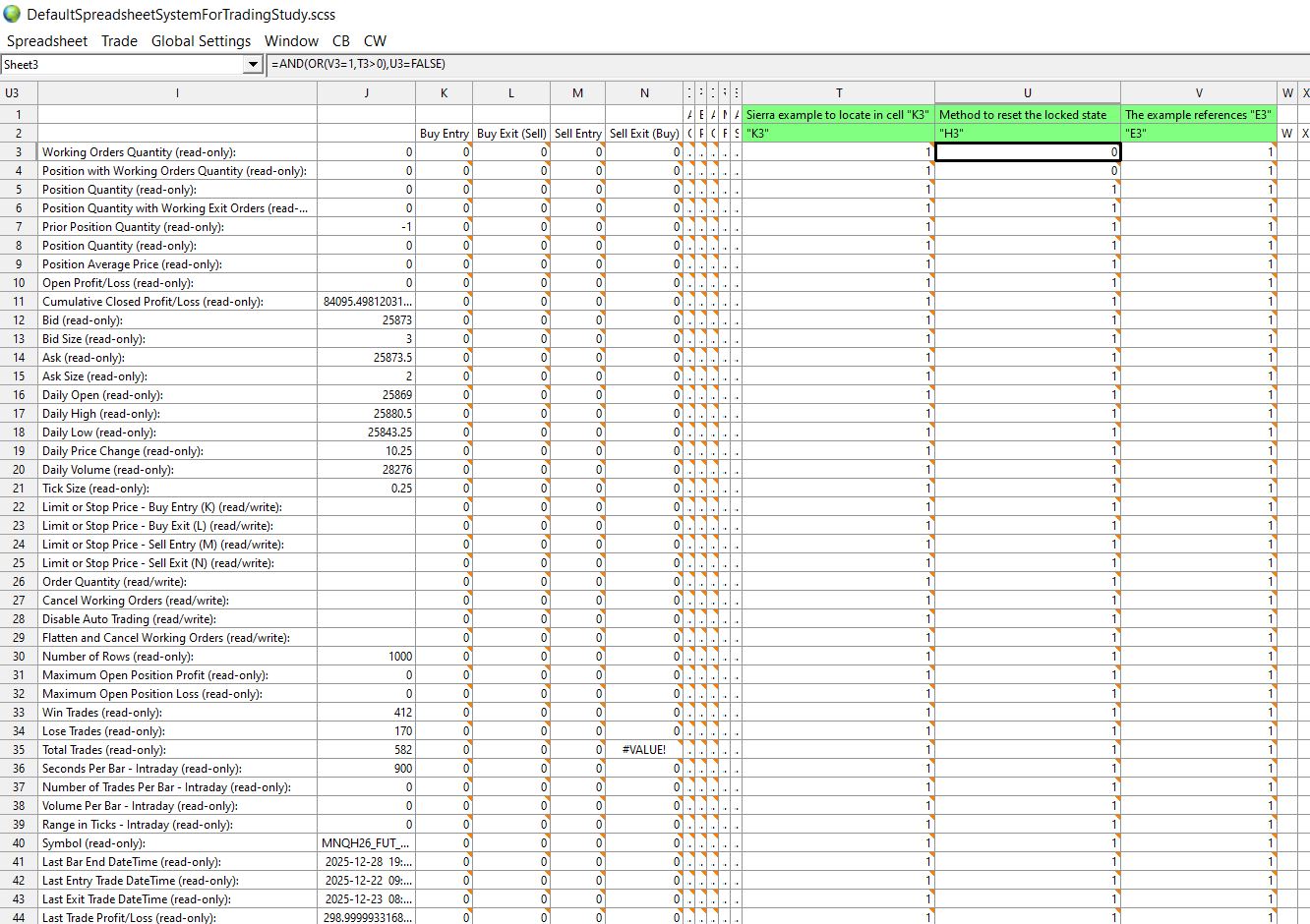Select the column K header
The width and height of the screenshot is (1310, 924).
[444, 93]
